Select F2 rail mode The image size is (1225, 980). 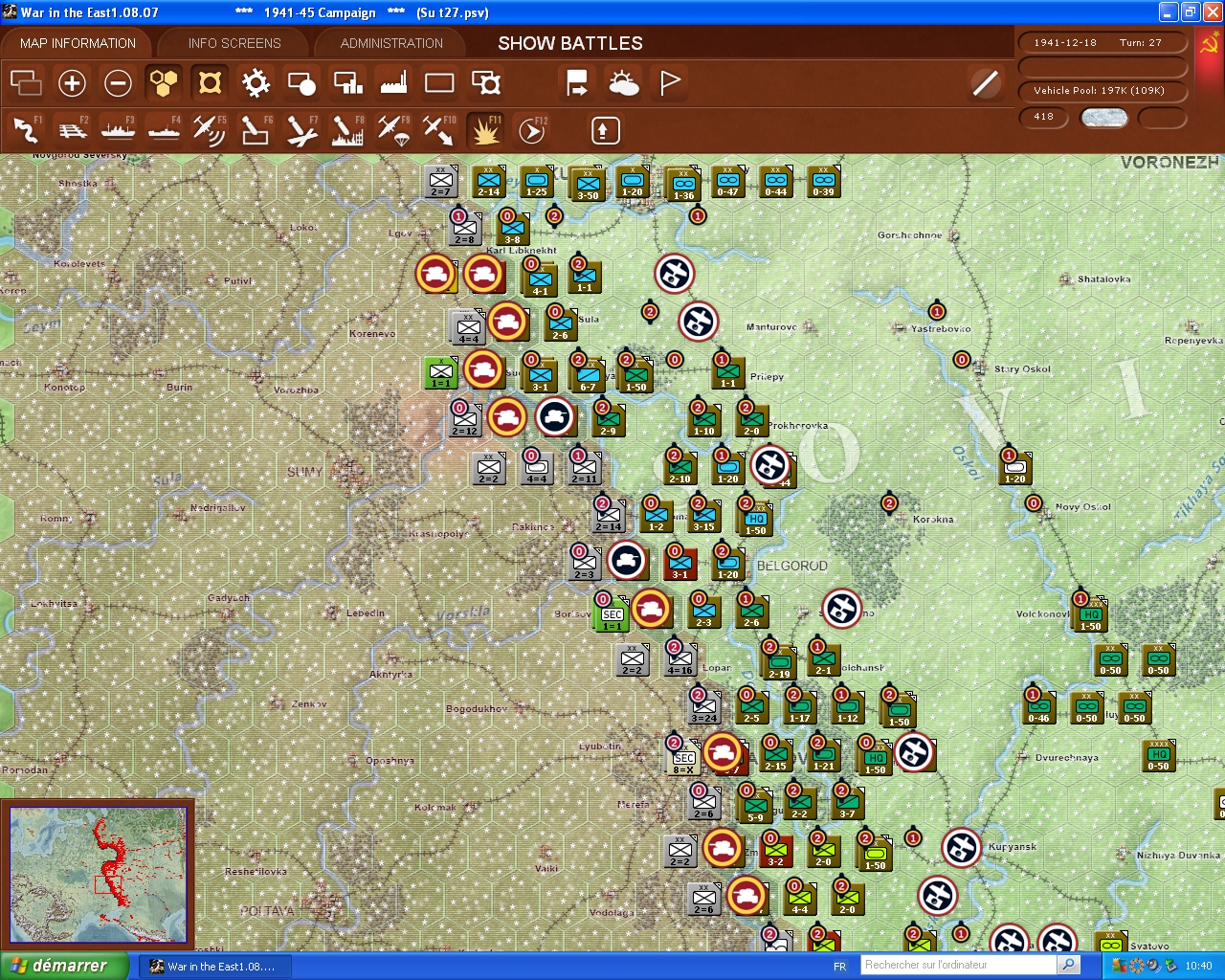(72, 129)
